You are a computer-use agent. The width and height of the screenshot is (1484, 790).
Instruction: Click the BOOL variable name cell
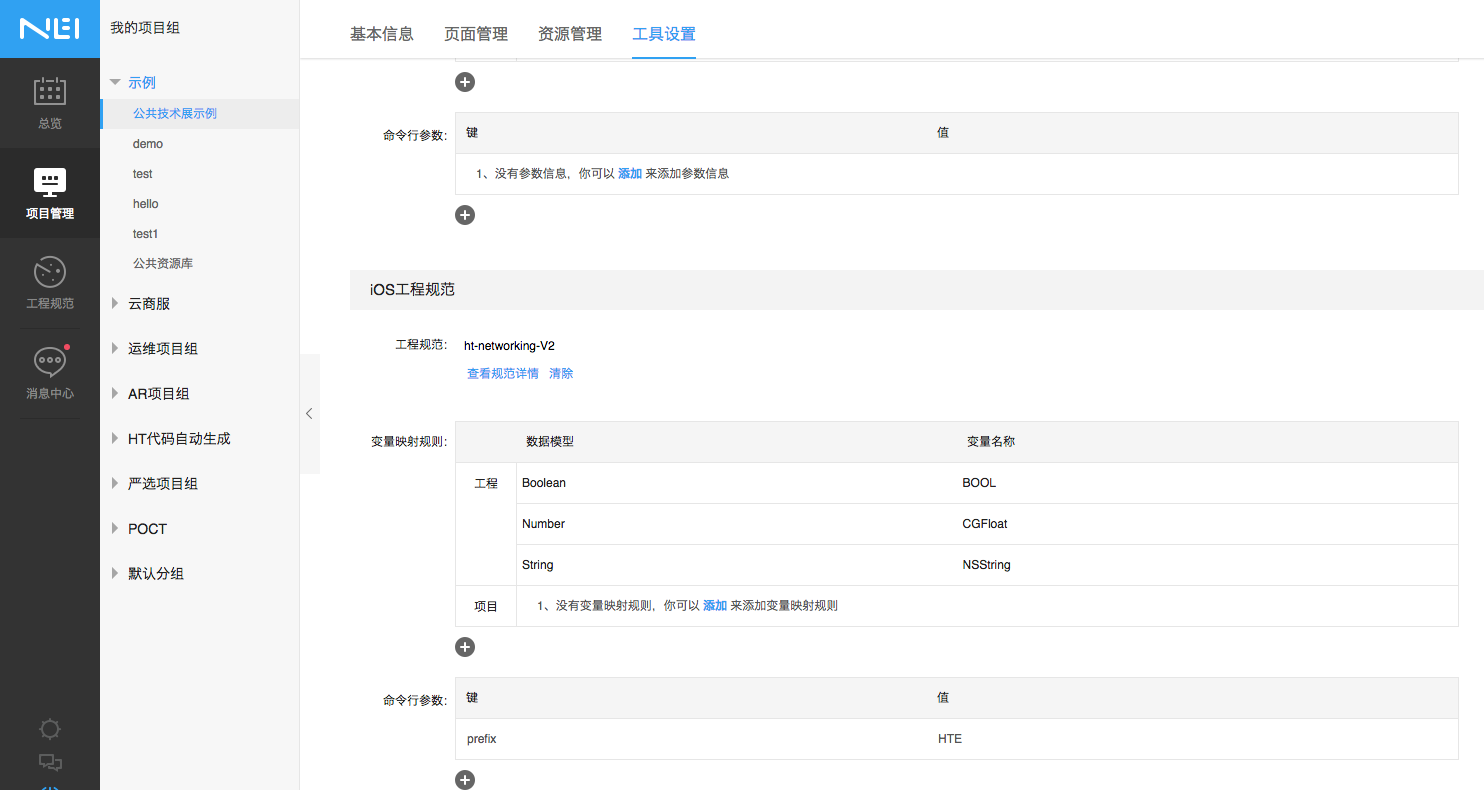[1207, 483]
